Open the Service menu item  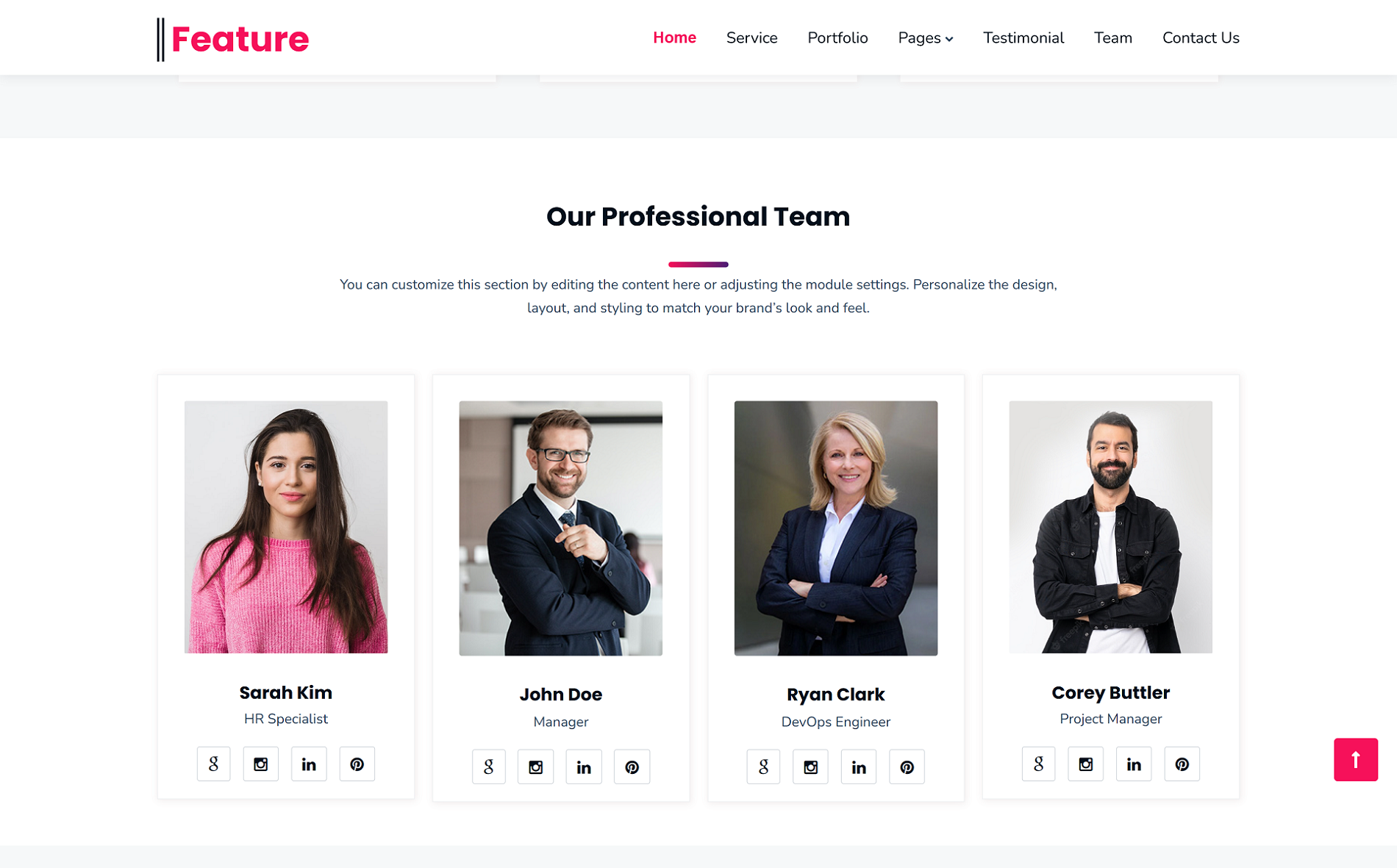(x=751, y=37)
